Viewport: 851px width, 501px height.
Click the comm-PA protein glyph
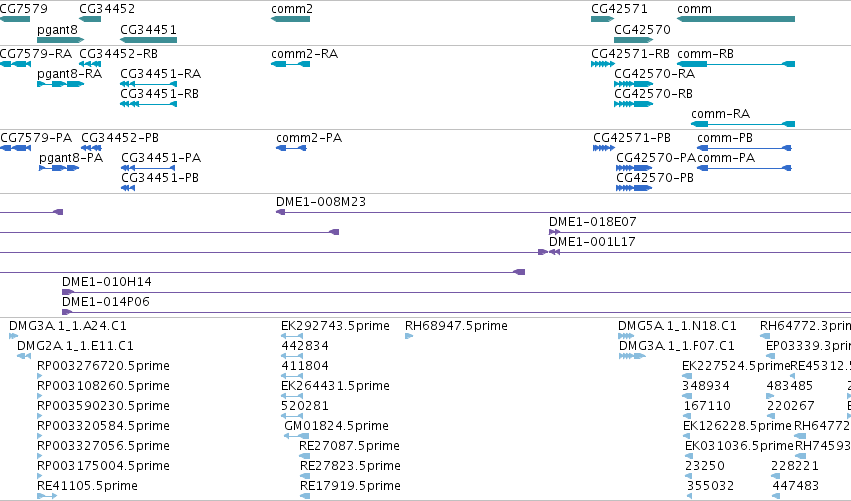(744, 168)
